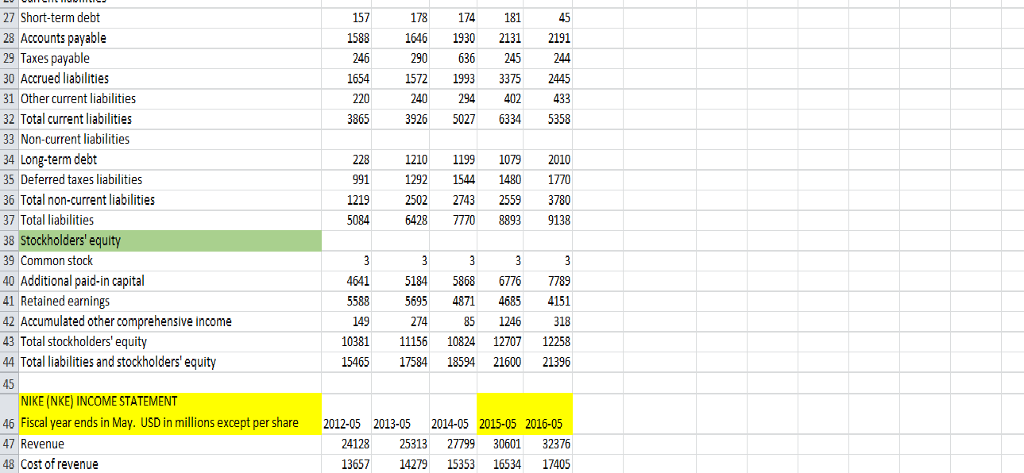Click Additional paid-in capital value 6776

[x=501, y=281]
